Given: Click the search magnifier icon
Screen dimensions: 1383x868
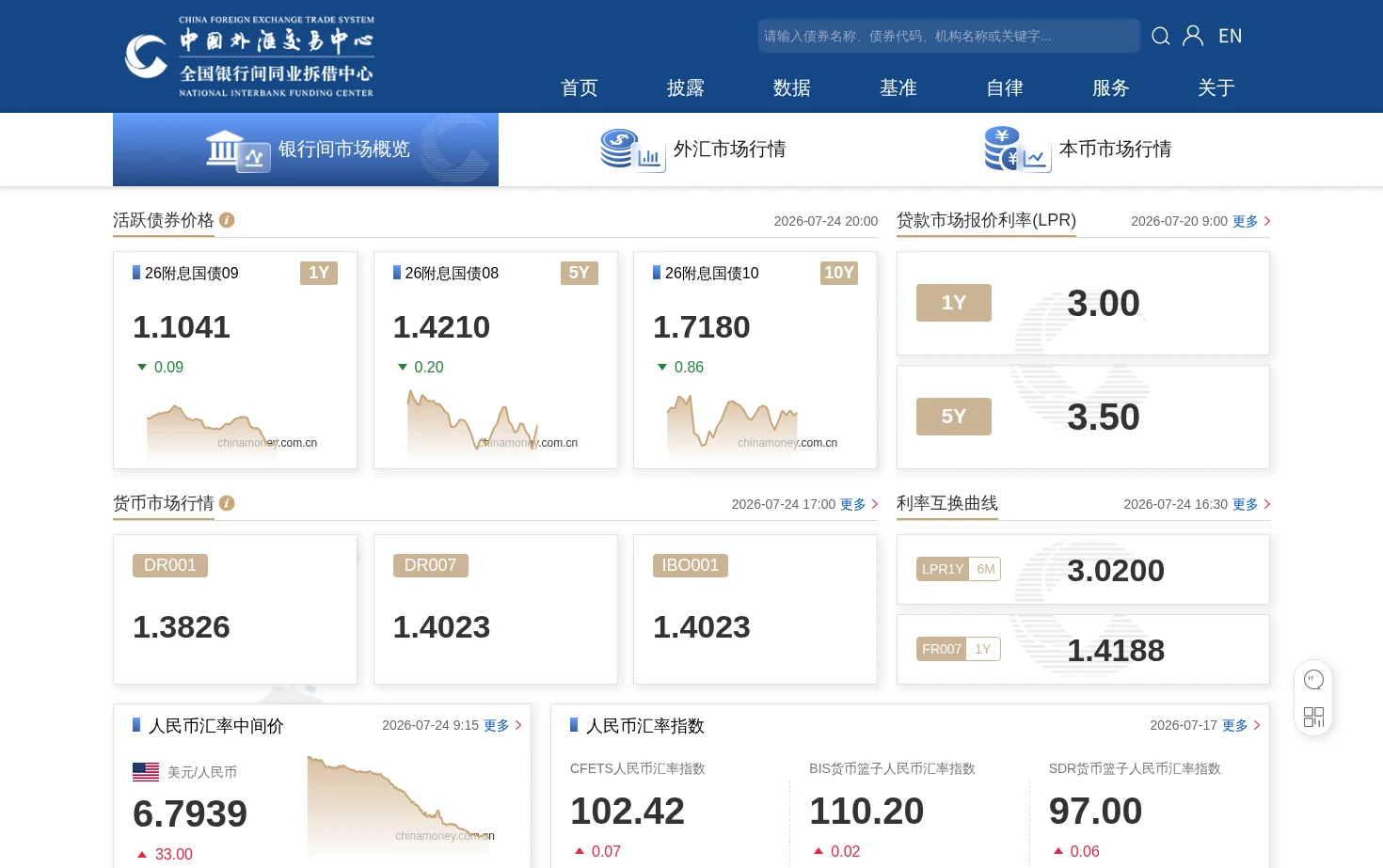Looking at the screenshot, I should point(1161,36).
